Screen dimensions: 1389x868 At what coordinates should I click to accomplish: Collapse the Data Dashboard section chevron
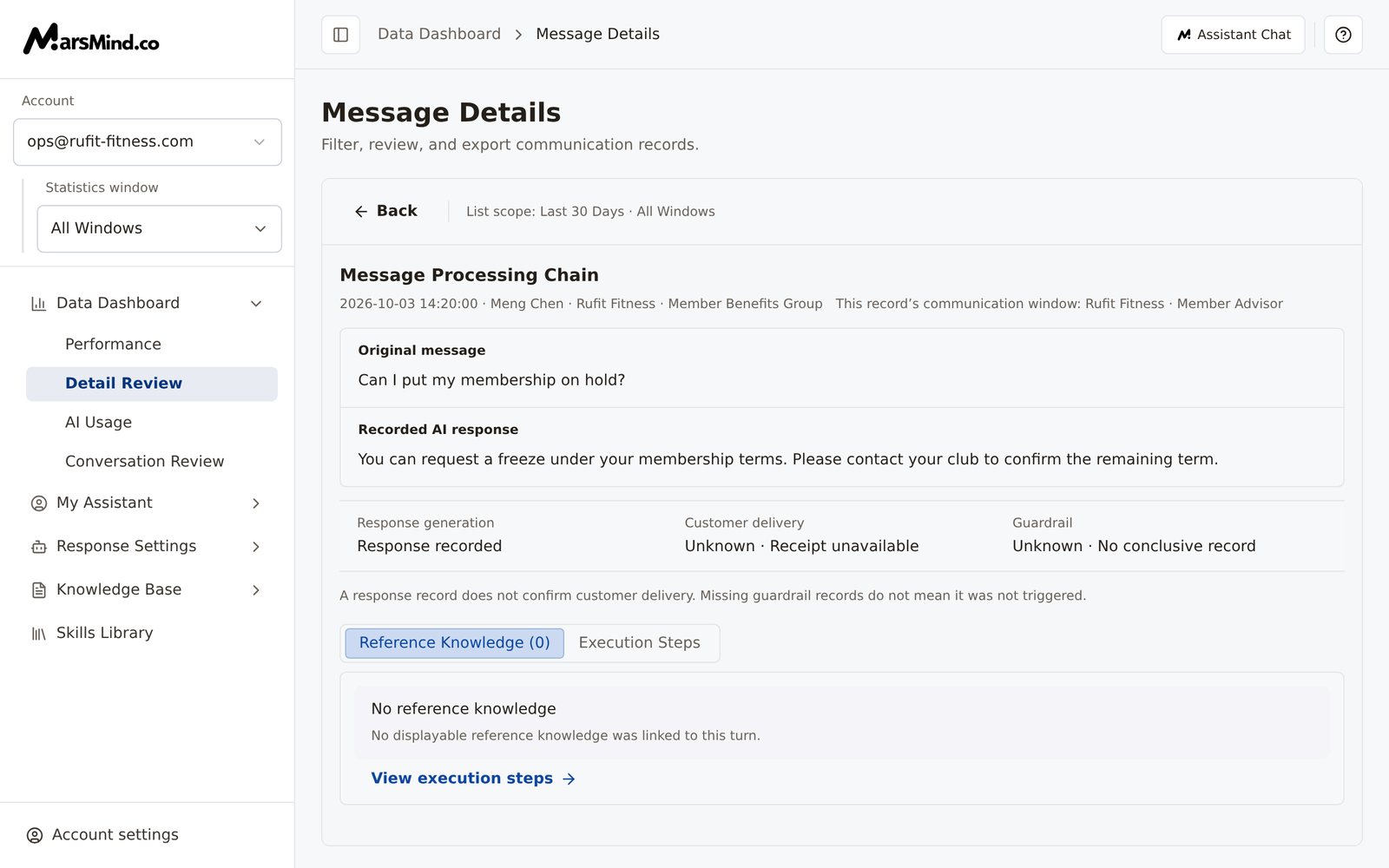(256, 304)
